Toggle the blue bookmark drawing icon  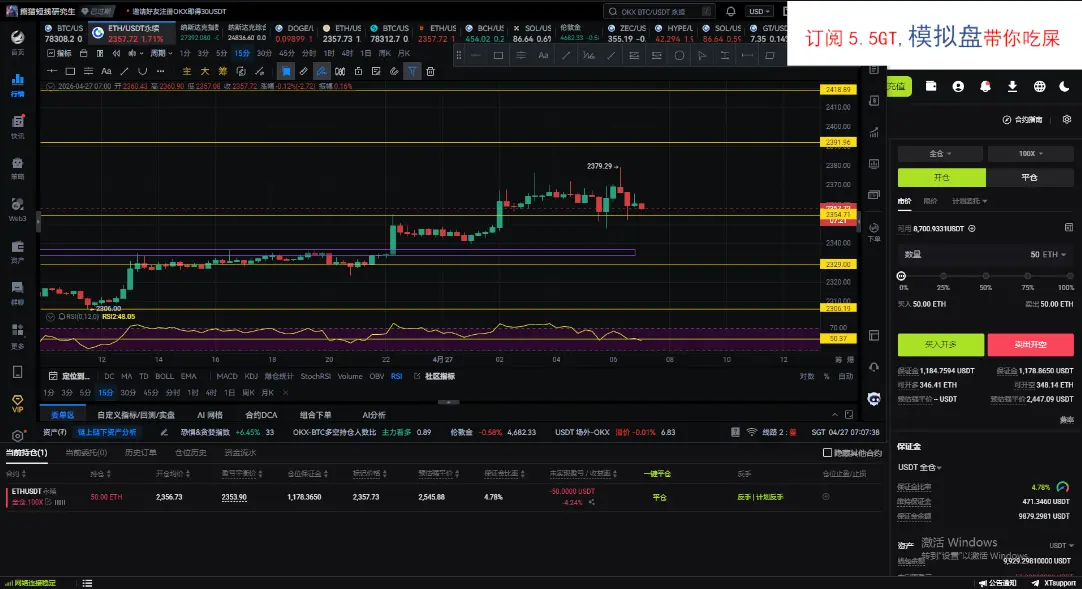coord(286,71)
